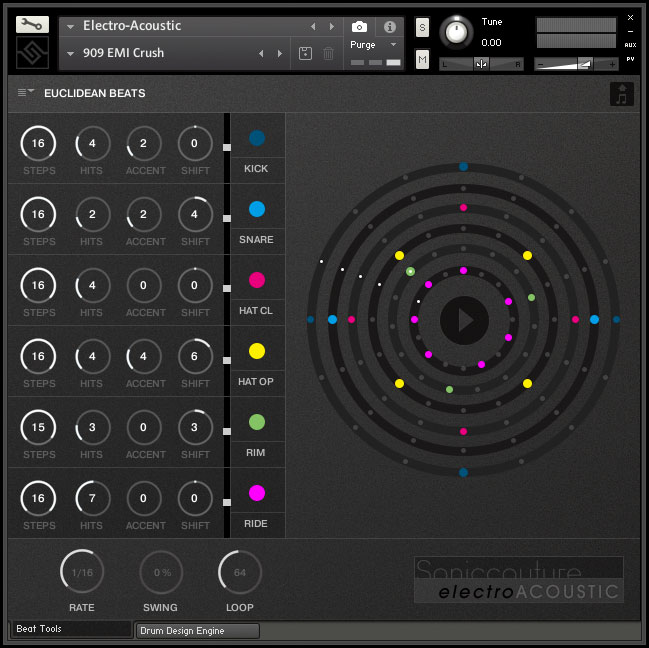Click the KICK channel blue dot

257,138
